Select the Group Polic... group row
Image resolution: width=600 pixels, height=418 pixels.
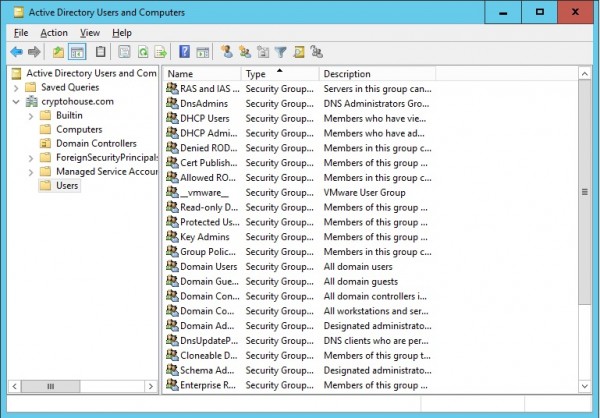tap(300, 251)
